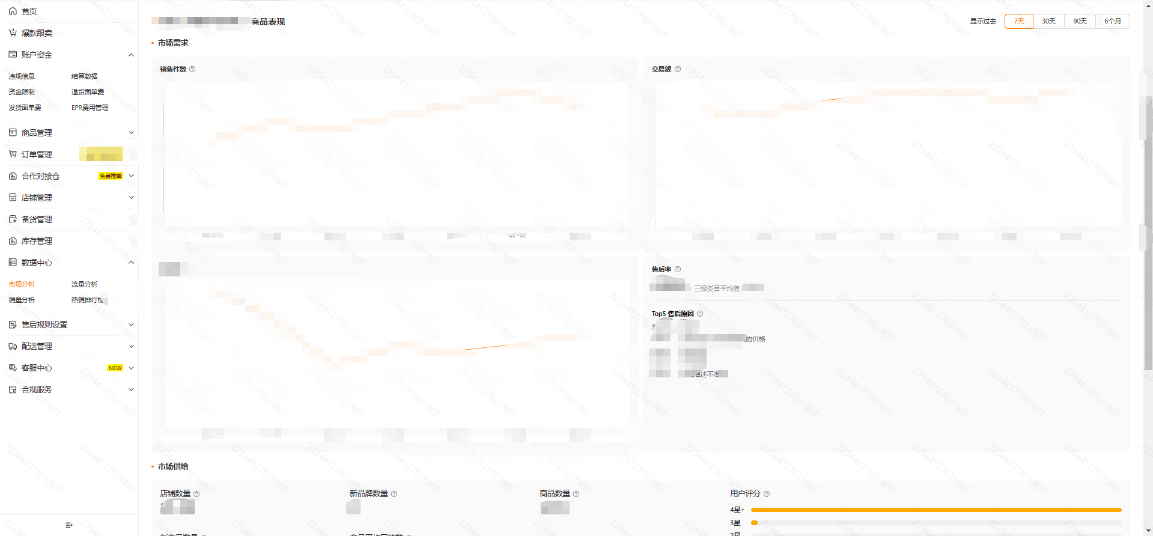Click the help icon beside 用户评分
The height and width of the screenshot is (536, 1153).
point(766,493)
